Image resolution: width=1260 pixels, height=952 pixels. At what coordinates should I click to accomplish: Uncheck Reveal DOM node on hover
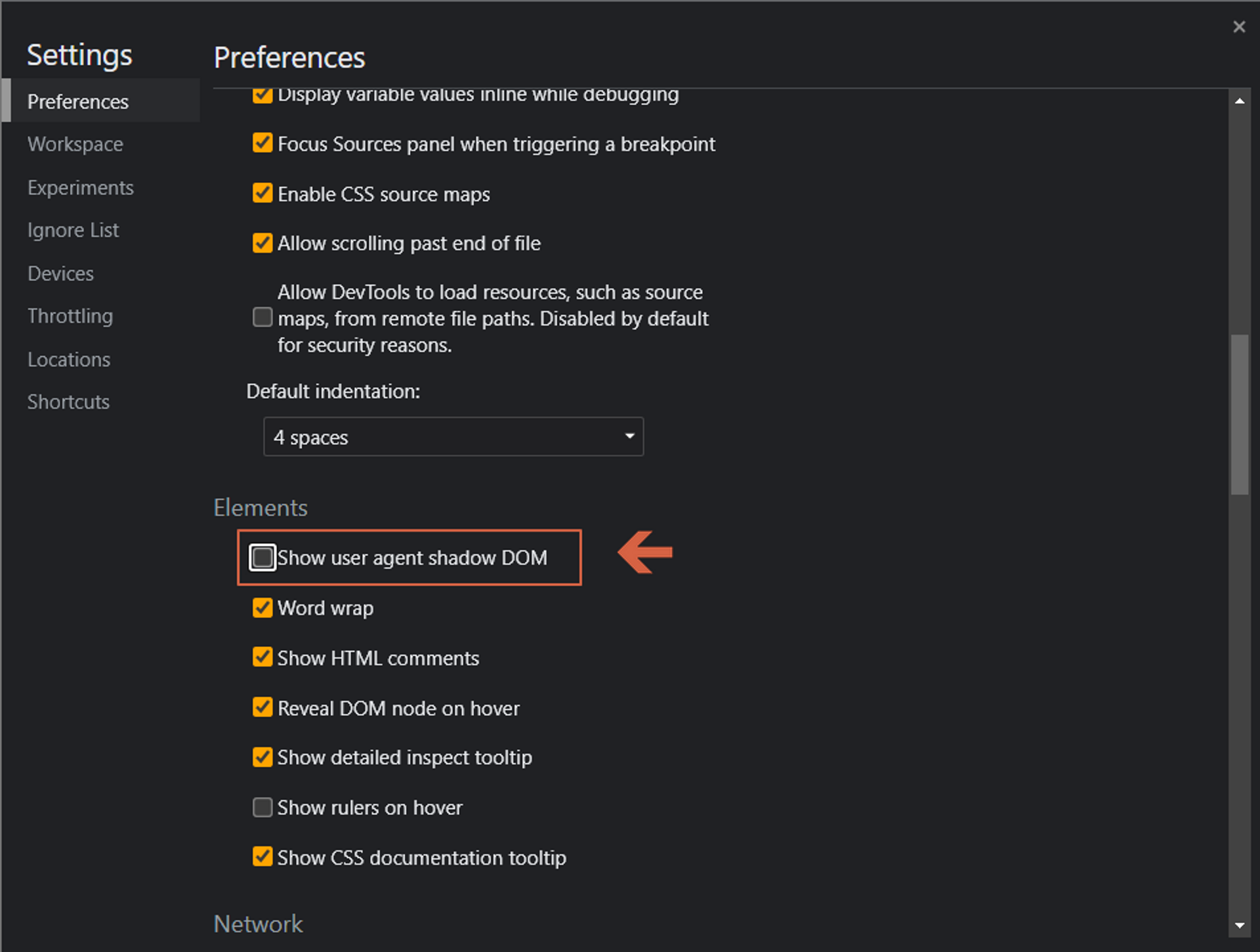coord(262,707)
